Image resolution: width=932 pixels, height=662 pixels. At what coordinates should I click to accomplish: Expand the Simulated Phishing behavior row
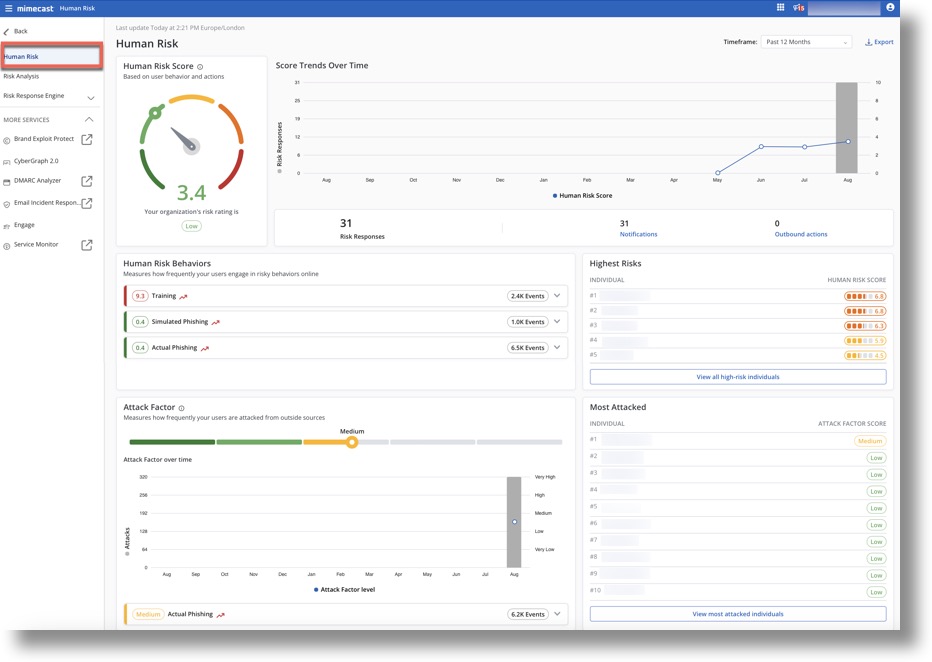click(x=557, y=322)
